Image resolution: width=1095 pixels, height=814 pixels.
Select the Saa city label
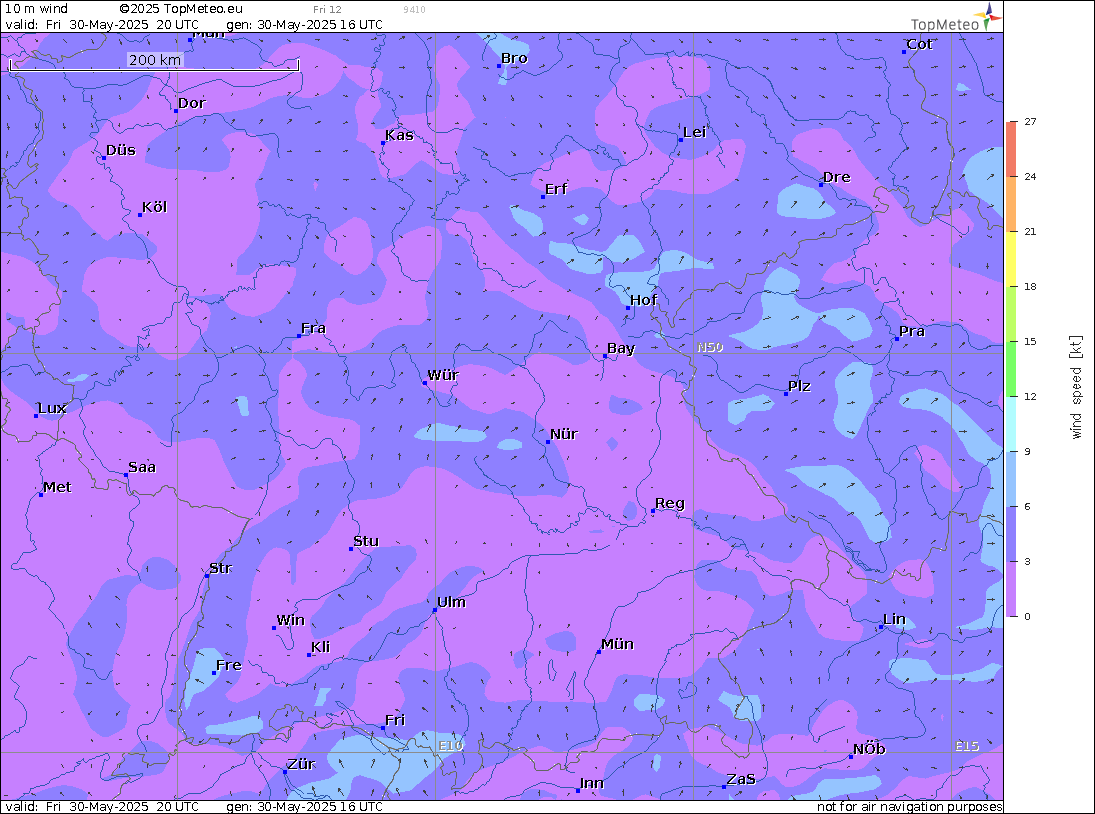142,468
